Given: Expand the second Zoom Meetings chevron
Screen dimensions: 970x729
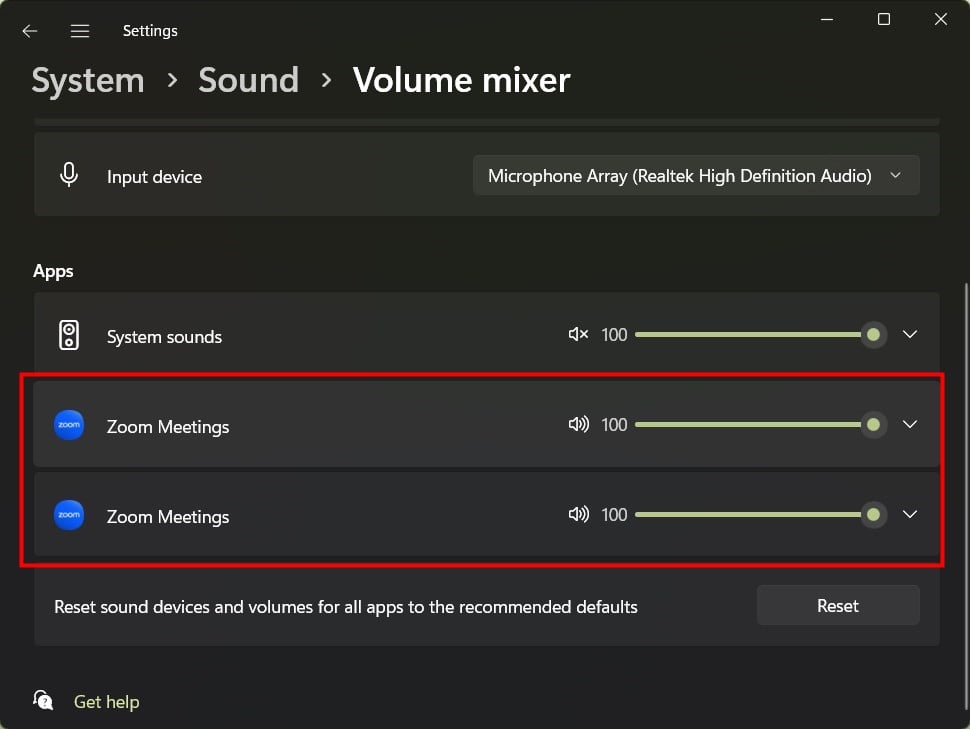Looking at the screenshot, I should 910,515.
